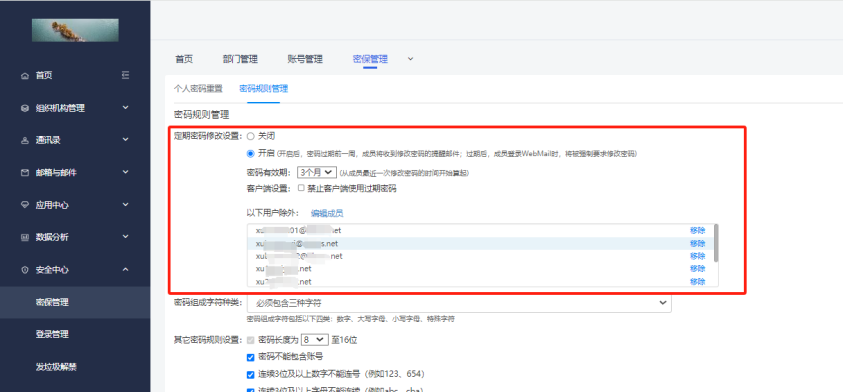This screenshot has height=392, width=843.
Task: Click 移除 on the highlighted s.net email row
Action: click(x=697, y=244)
